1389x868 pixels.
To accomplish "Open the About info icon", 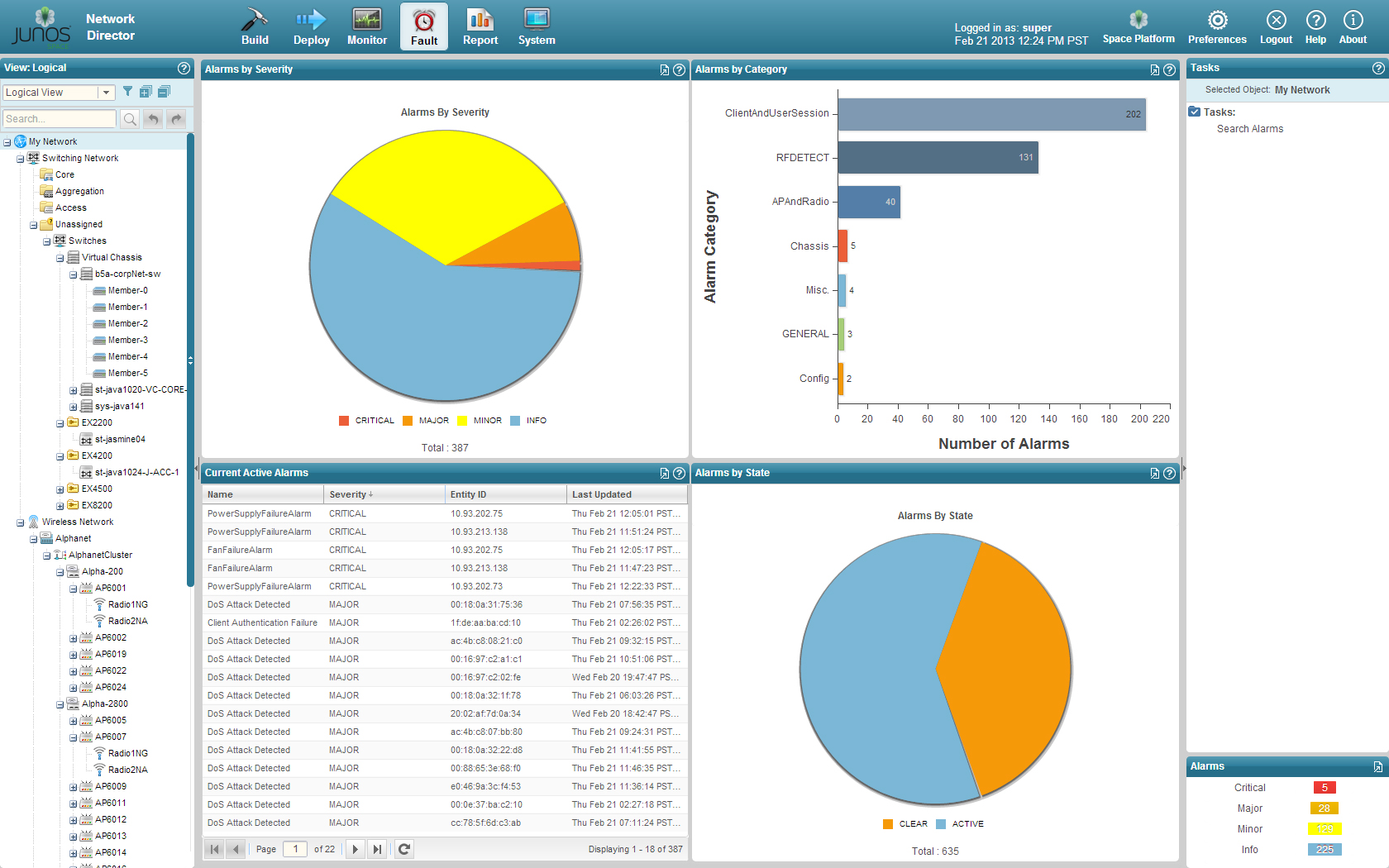I will click(x=1353, y=21).
